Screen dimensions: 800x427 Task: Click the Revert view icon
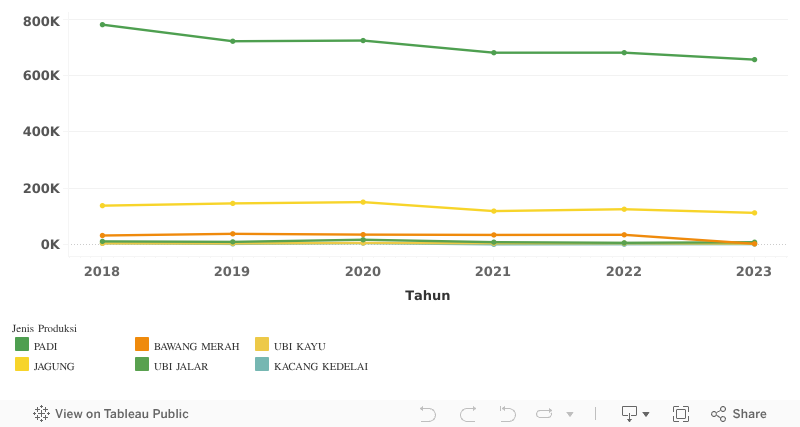[x=507, y=413]
